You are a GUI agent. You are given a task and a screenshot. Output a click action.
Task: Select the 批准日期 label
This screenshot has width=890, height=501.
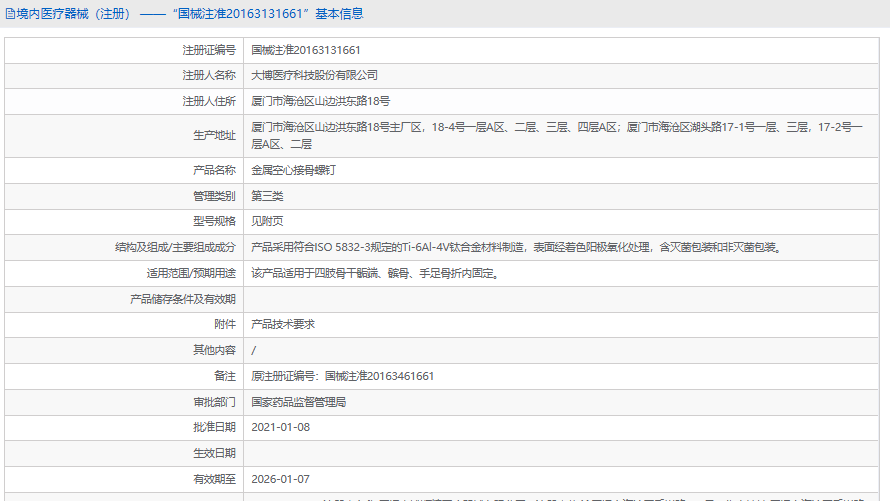coord(214,427)
